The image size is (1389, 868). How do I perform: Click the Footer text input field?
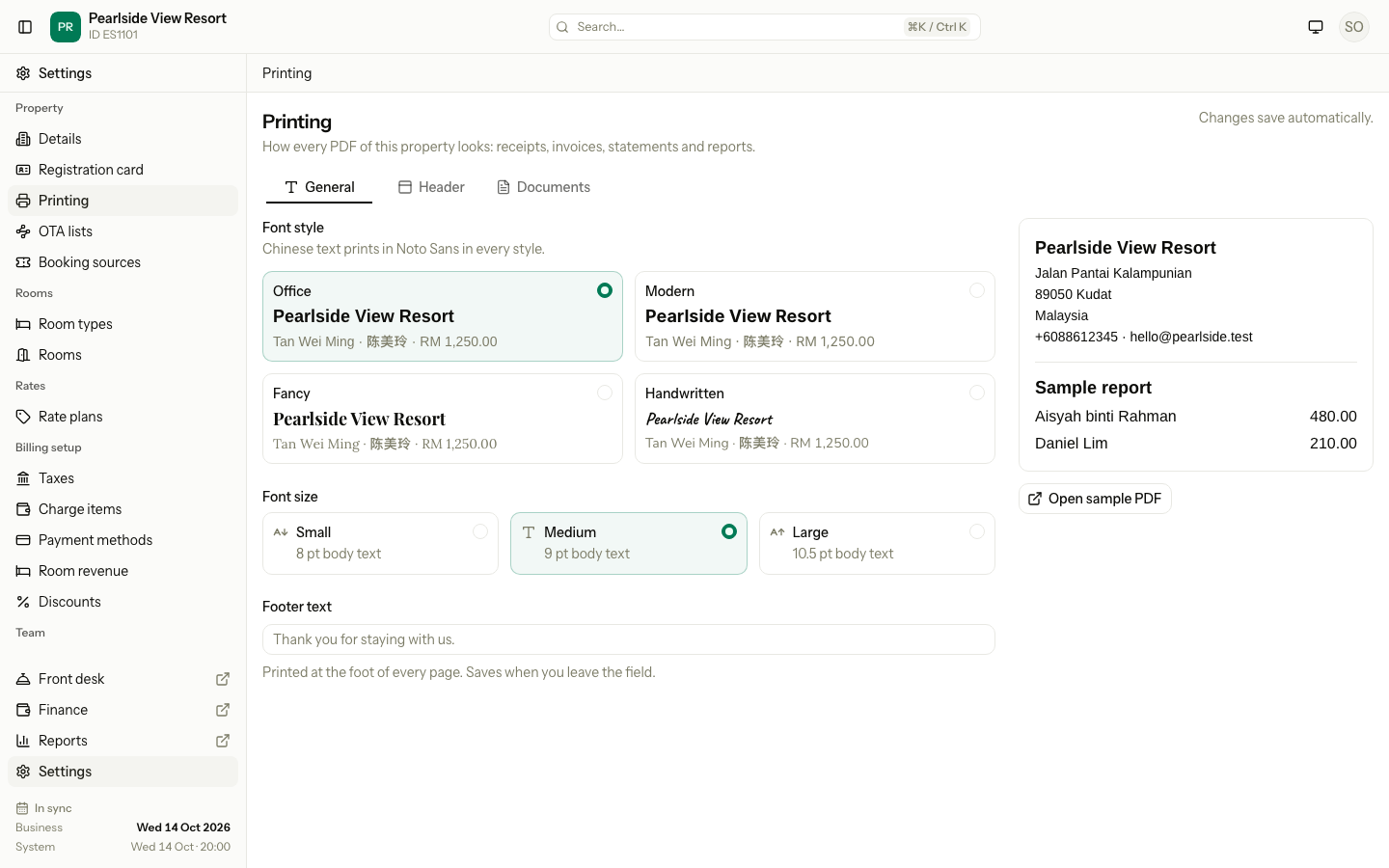pos(629,639)
